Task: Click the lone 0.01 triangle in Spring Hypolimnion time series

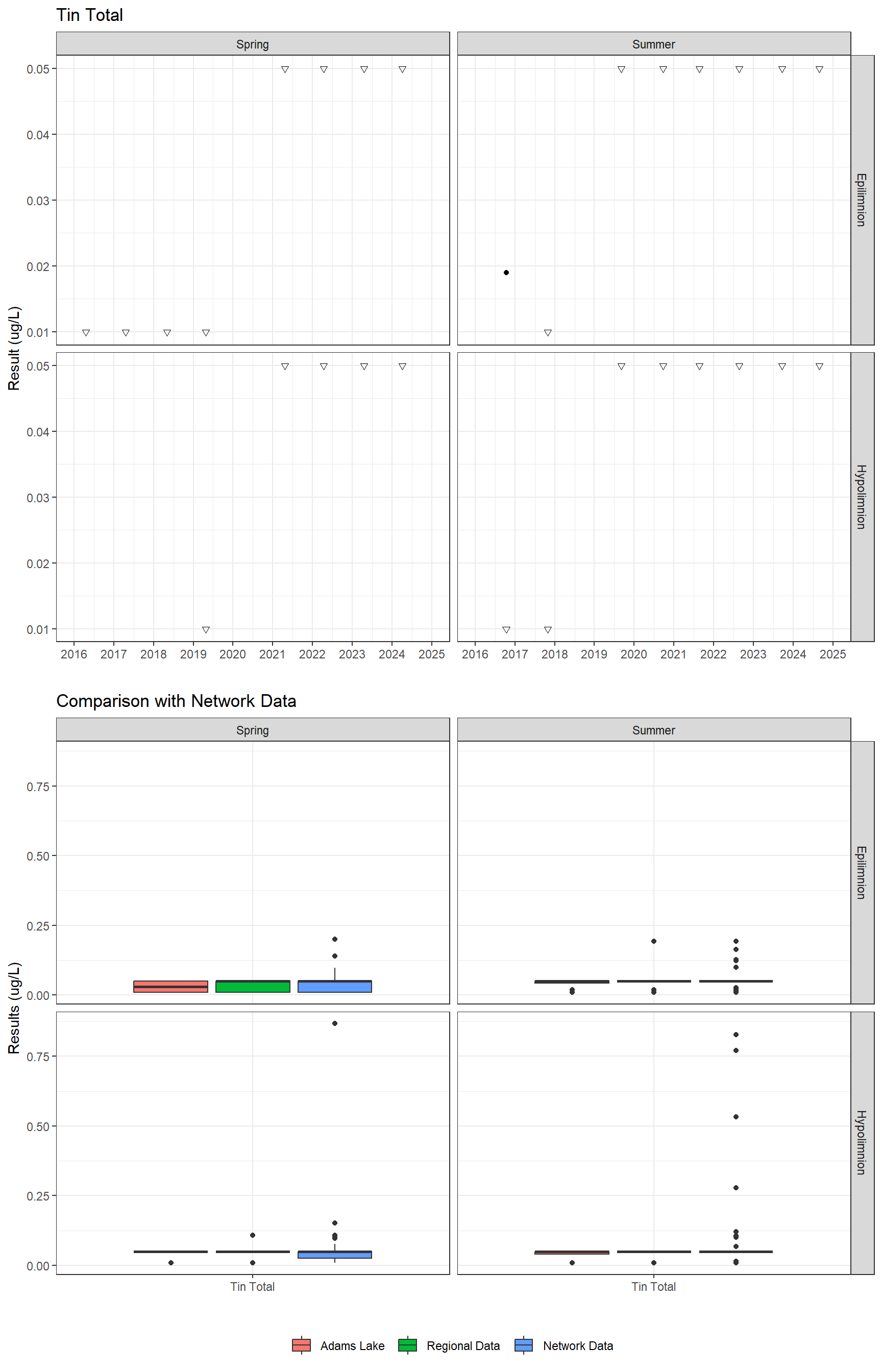Action: pos(206,630)
